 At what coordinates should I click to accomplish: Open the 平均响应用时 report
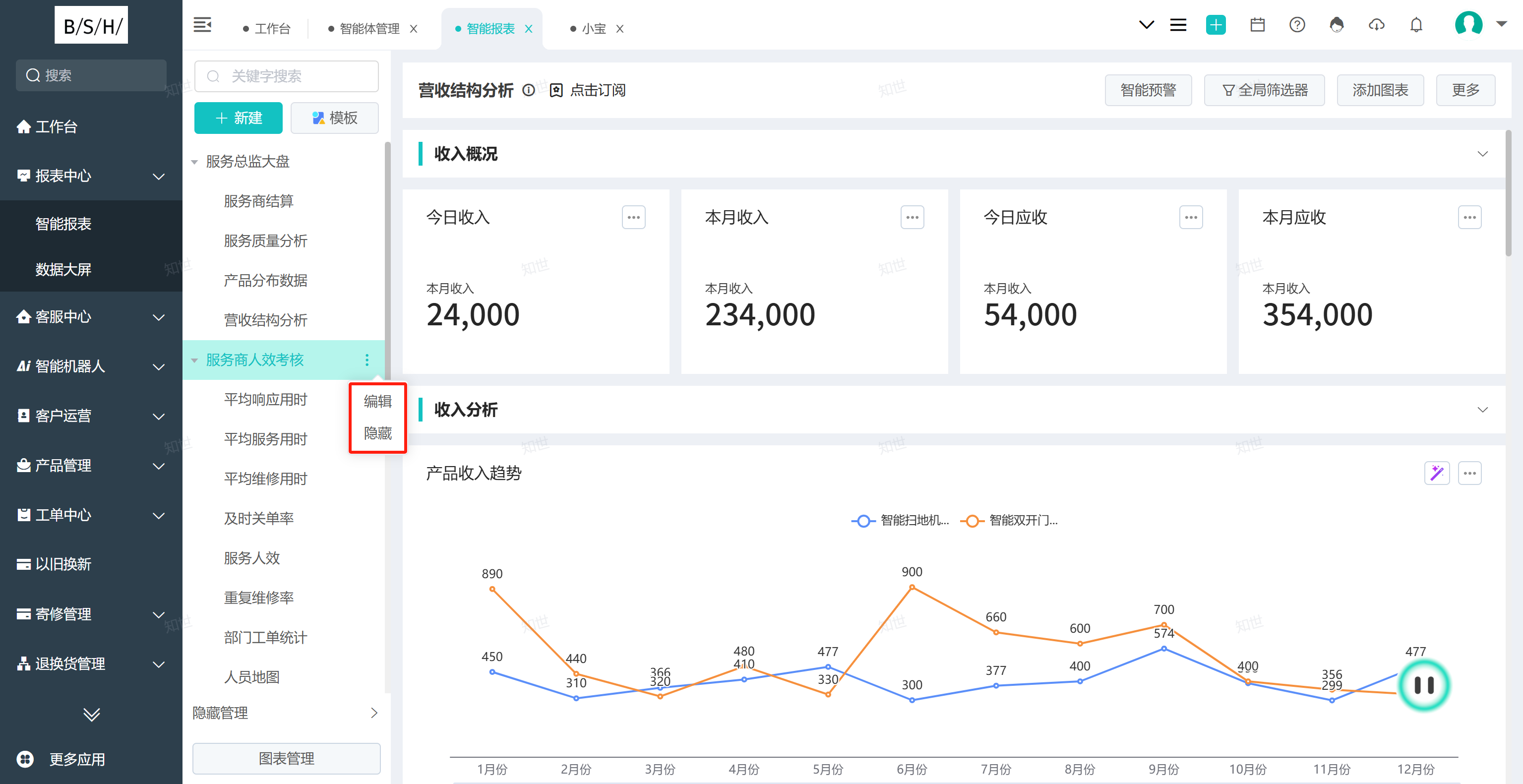coord(265,399)
